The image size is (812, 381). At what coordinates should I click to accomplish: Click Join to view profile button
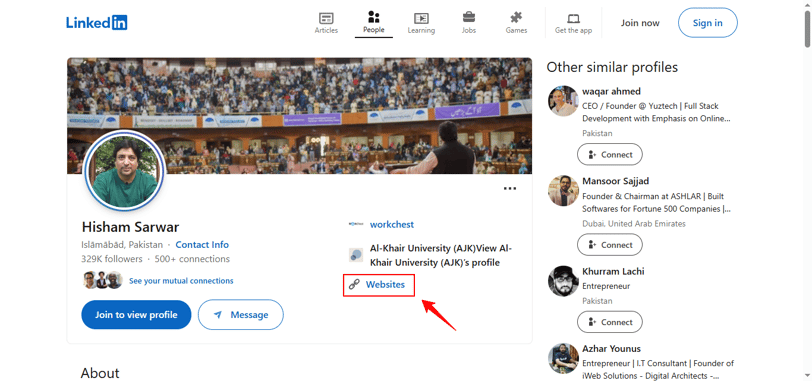click(136, 315)
